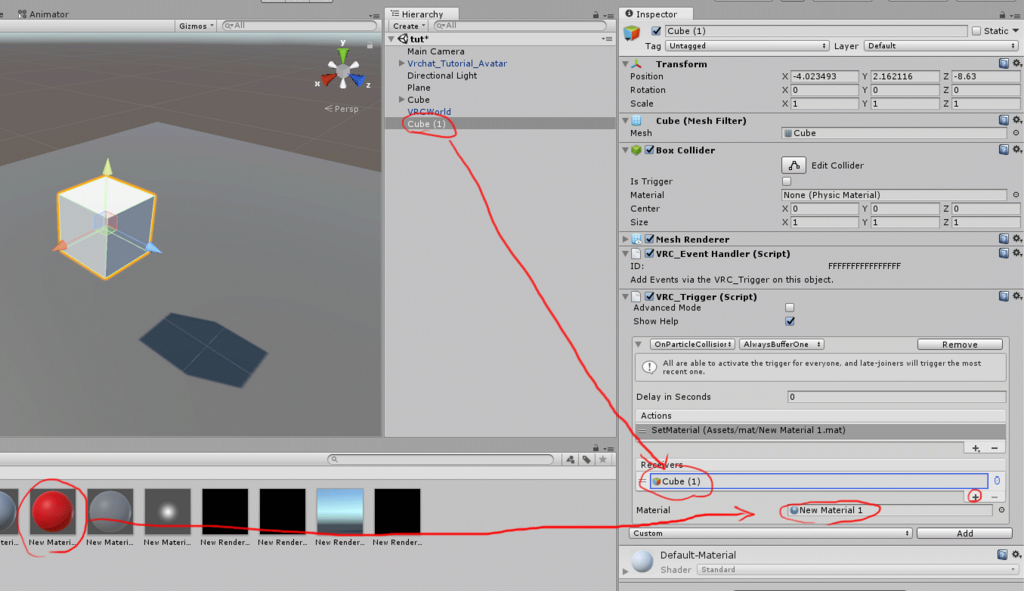Open the Layer dropdown set to Default
The image size is (1024, 591).
pos(941,46)
